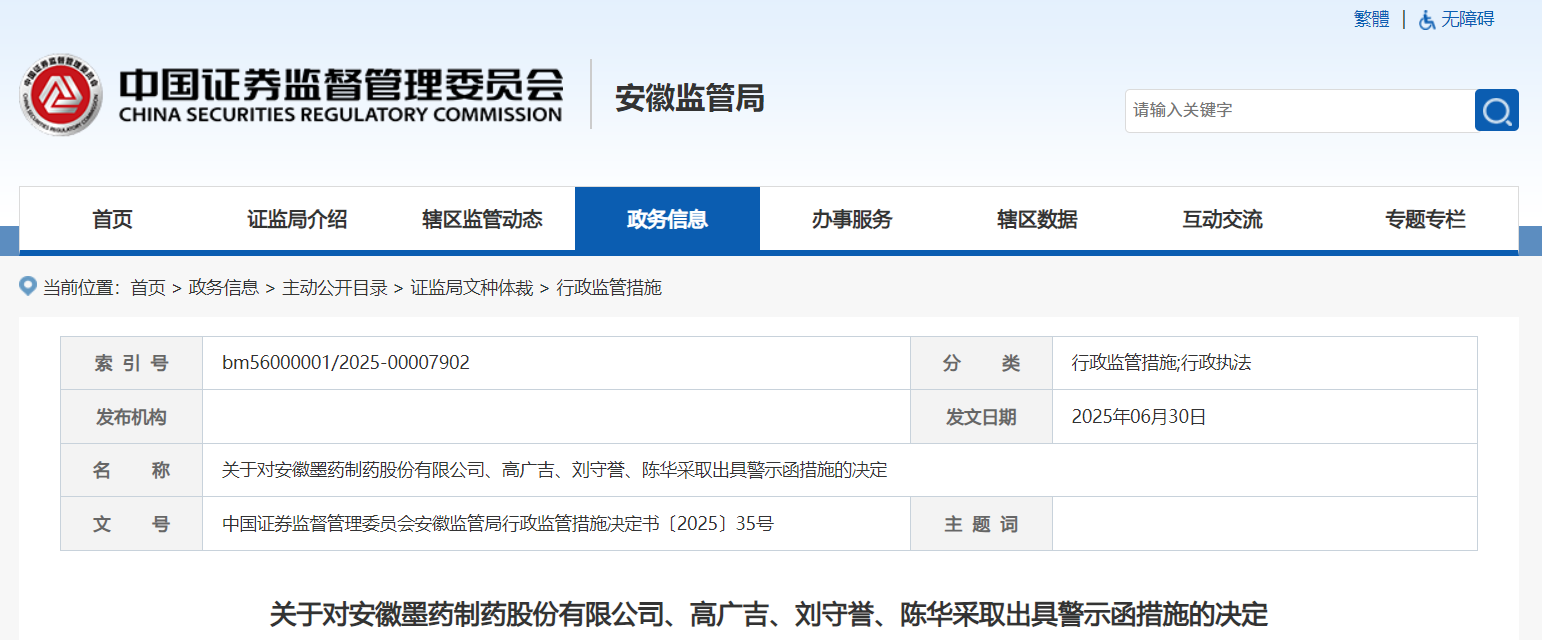The height and width of the screenshot is (640, 1542).
Task: Open the 证监局介绍 navigation tab
Action: click(x=297, y=220)
